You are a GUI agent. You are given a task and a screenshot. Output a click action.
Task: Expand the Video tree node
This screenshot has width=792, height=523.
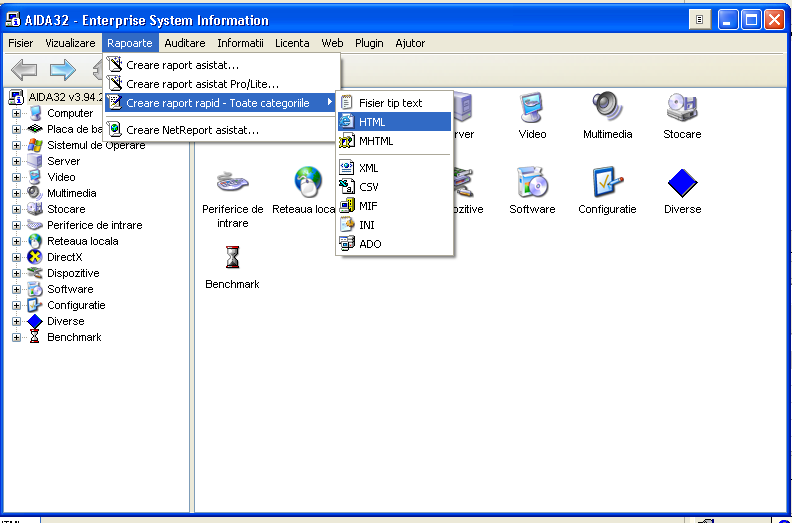click(x=17, y=177)
